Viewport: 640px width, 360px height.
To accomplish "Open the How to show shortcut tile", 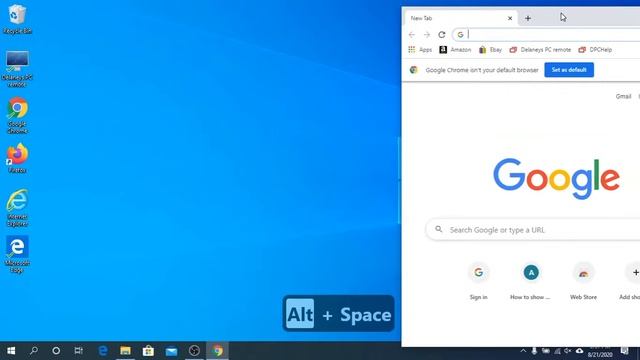I will pyautogui.click(x=531, y=280).
